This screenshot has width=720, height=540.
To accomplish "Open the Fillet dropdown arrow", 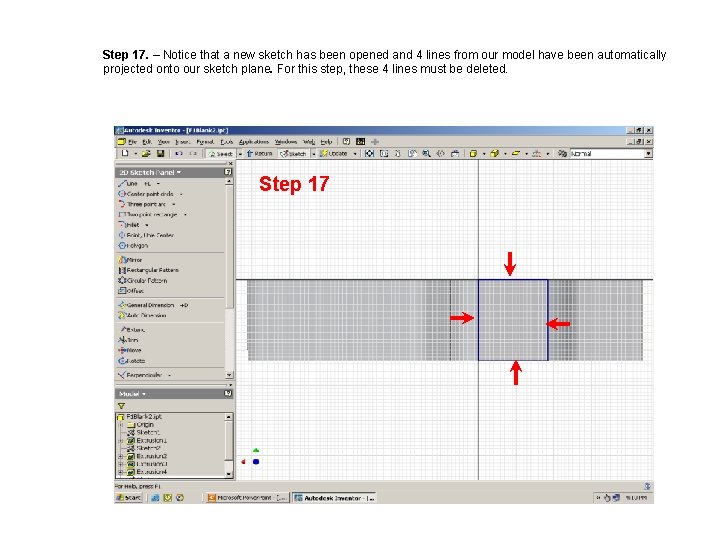I will [x=146, y=225].
